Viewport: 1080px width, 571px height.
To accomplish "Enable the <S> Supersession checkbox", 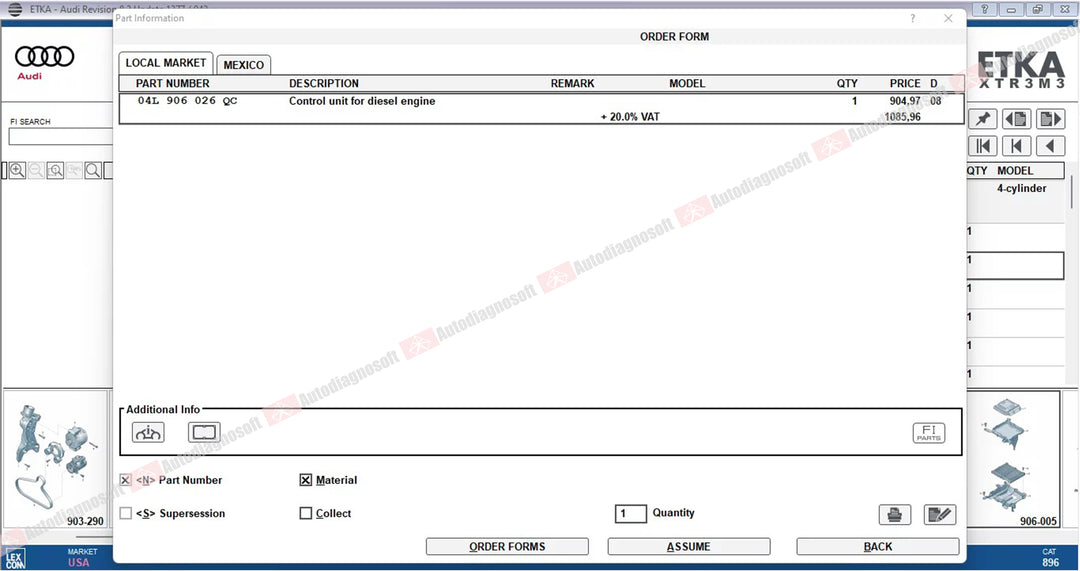I will point(125,513).
